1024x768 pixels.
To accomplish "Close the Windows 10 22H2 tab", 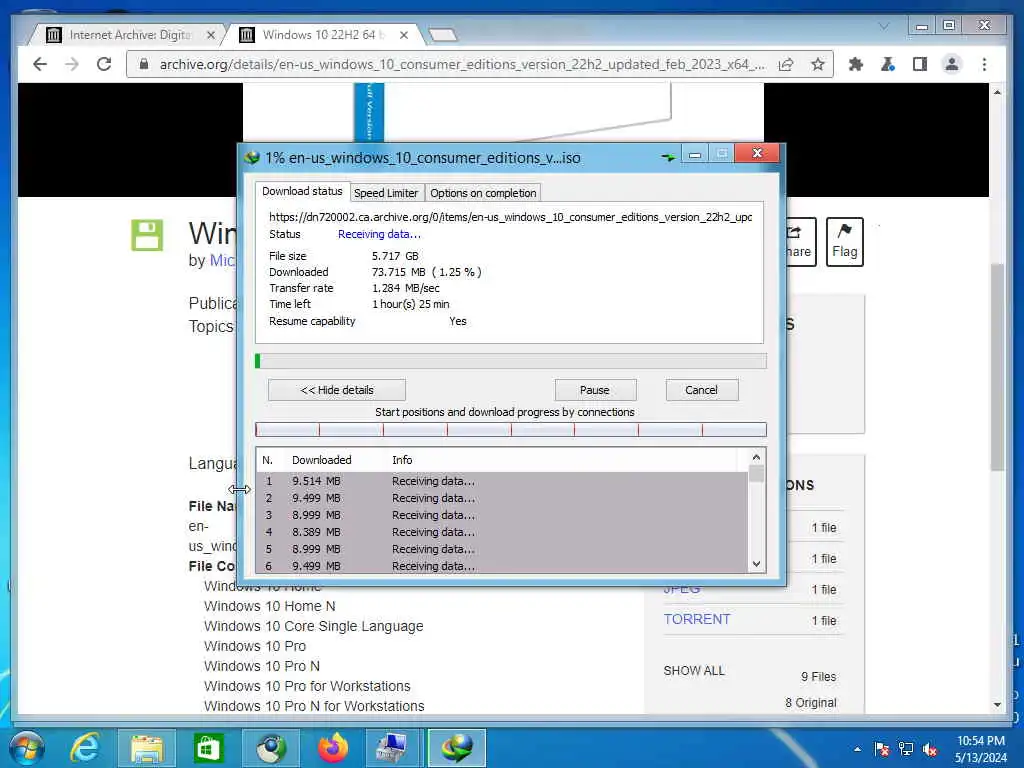I will 404,35.
